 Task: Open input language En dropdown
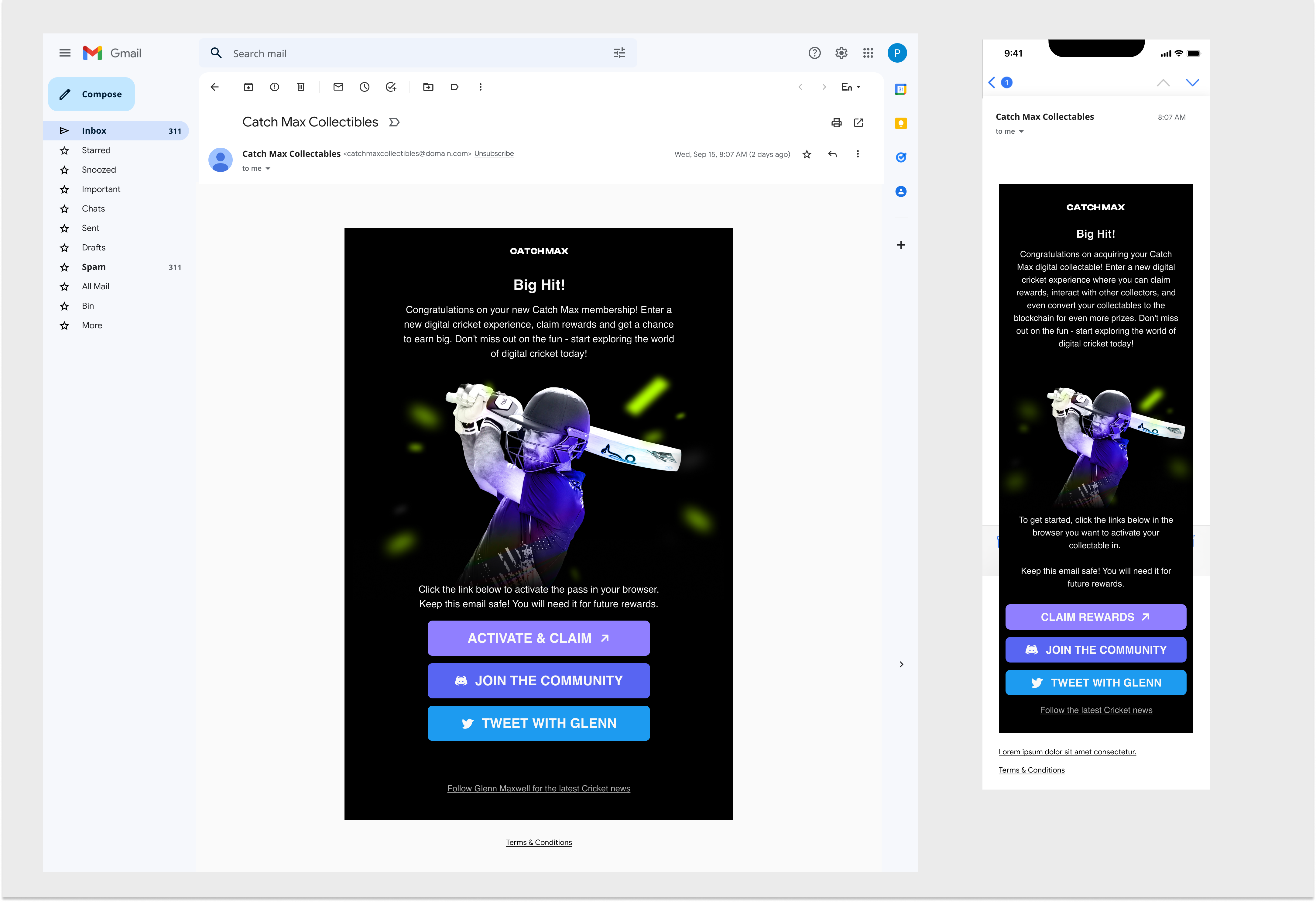coord(851,87)
